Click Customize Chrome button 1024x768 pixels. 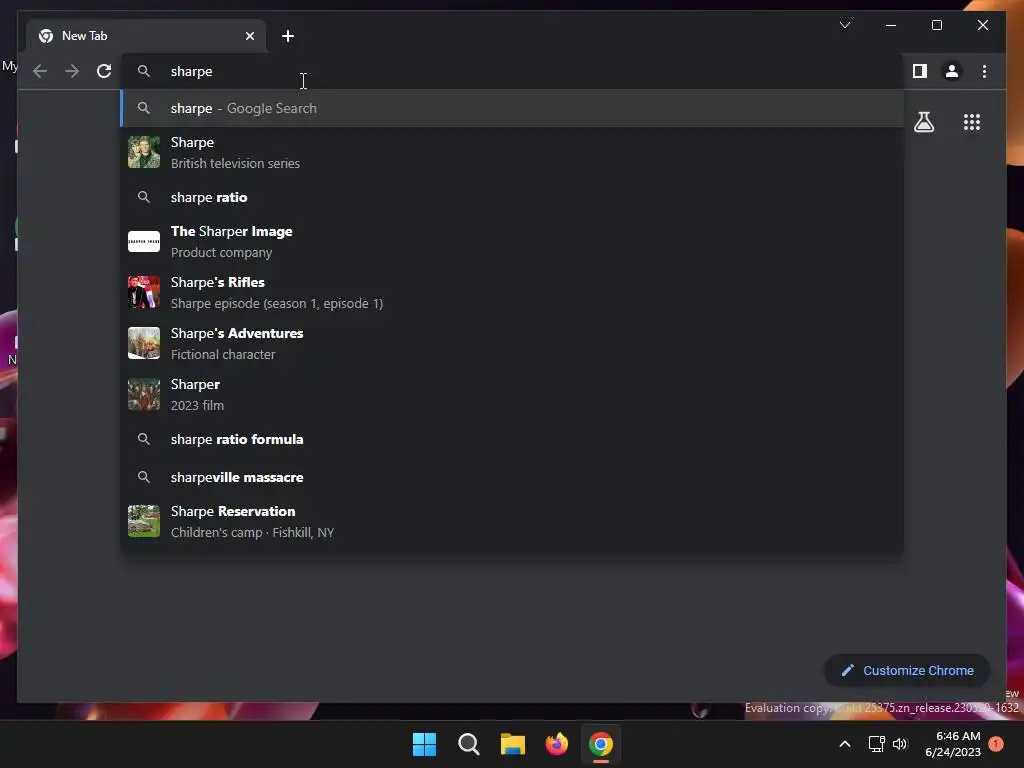(x=907, y=671)
